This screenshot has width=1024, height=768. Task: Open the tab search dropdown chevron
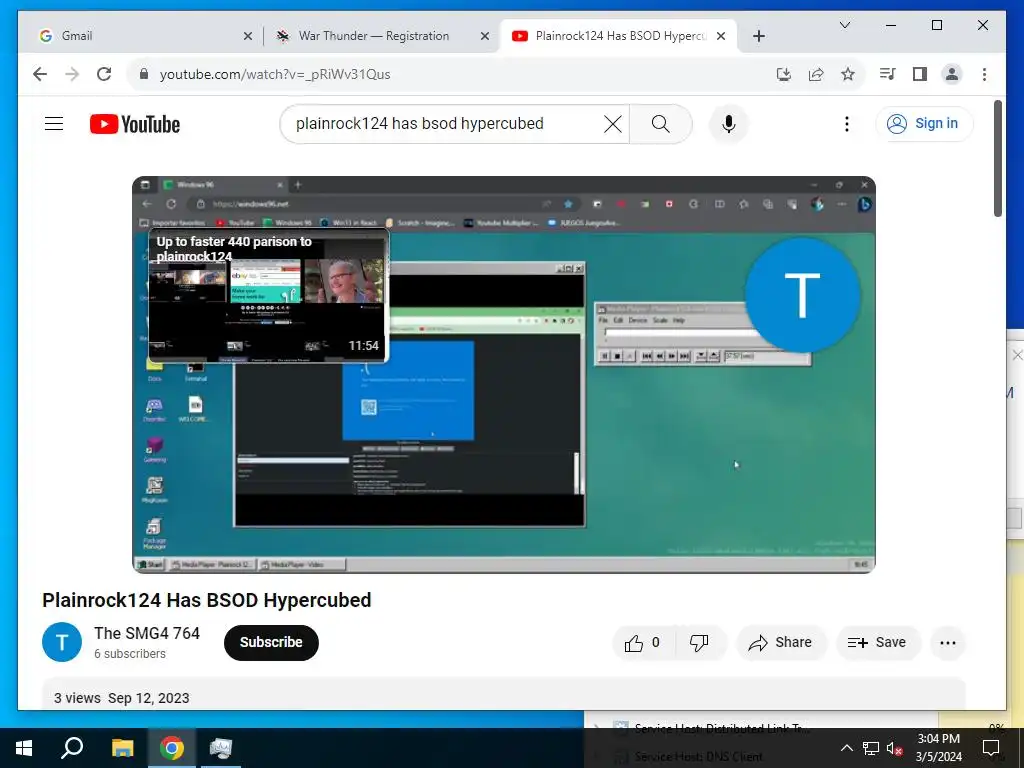(x=844, y=25)
